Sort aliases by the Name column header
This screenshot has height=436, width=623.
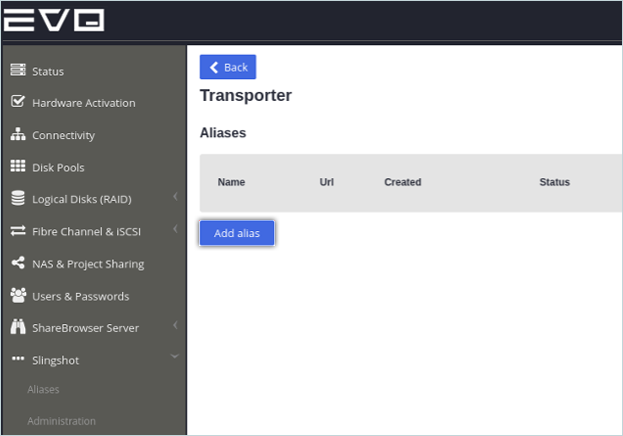231,182
